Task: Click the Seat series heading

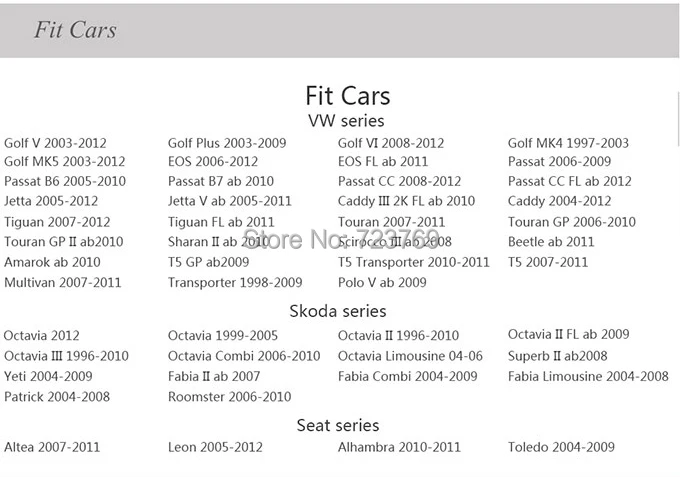Action: (338, 425)
